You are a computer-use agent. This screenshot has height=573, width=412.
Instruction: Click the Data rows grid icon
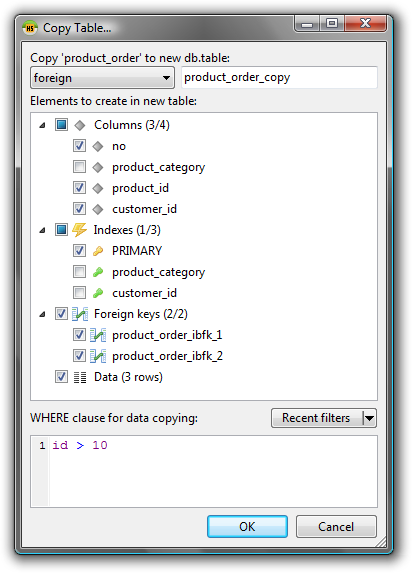[80, 377]
